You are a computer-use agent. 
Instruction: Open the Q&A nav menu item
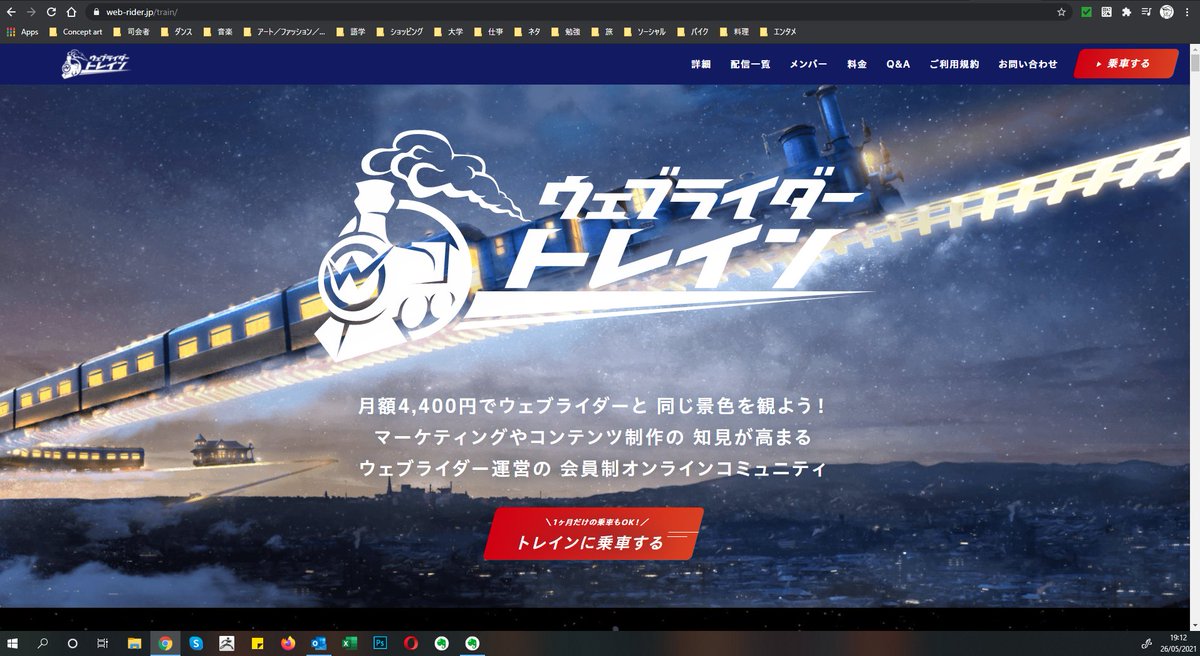coord(898,64)
